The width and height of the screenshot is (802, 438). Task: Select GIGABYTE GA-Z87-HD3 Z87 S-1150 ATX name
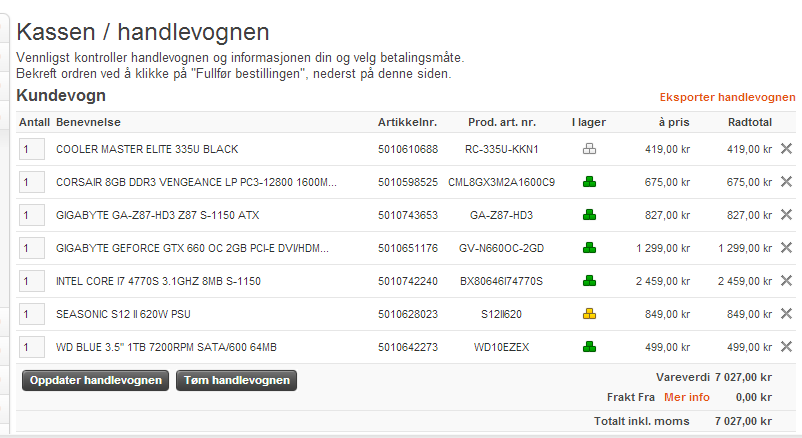(x=158, y=215)
